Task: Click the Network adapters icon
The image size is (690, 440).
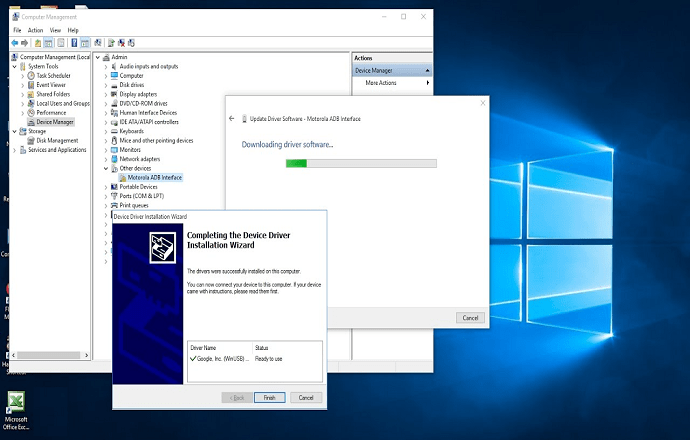Action: coord(114,159)
